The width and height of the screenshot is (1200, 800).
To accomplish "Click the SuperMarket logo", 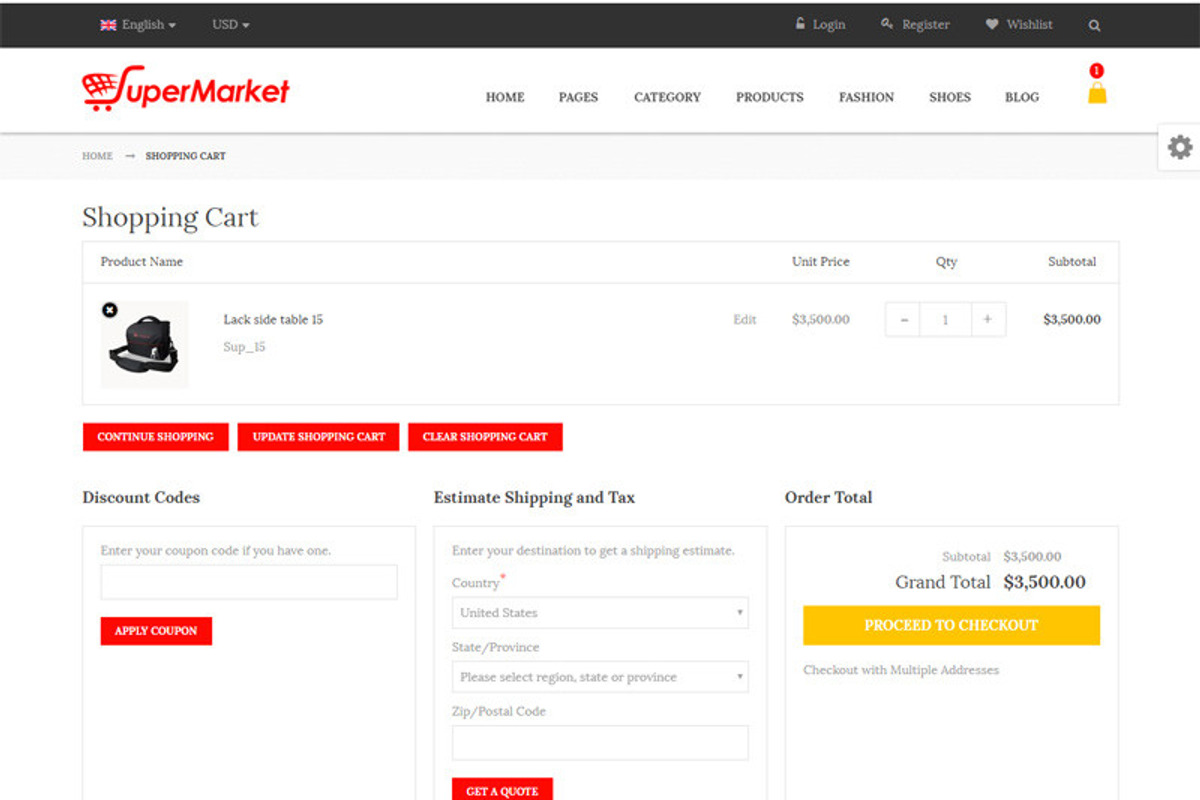I will click(x=186, y=90).
